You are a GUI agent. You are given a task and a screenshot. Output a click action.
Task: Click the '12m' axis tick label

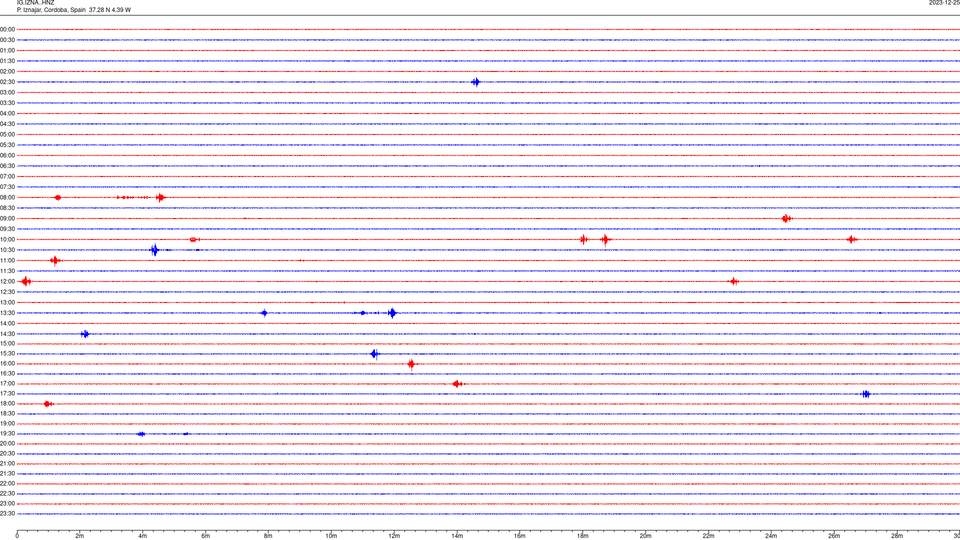pyautogui.click(x=394, y=536)
